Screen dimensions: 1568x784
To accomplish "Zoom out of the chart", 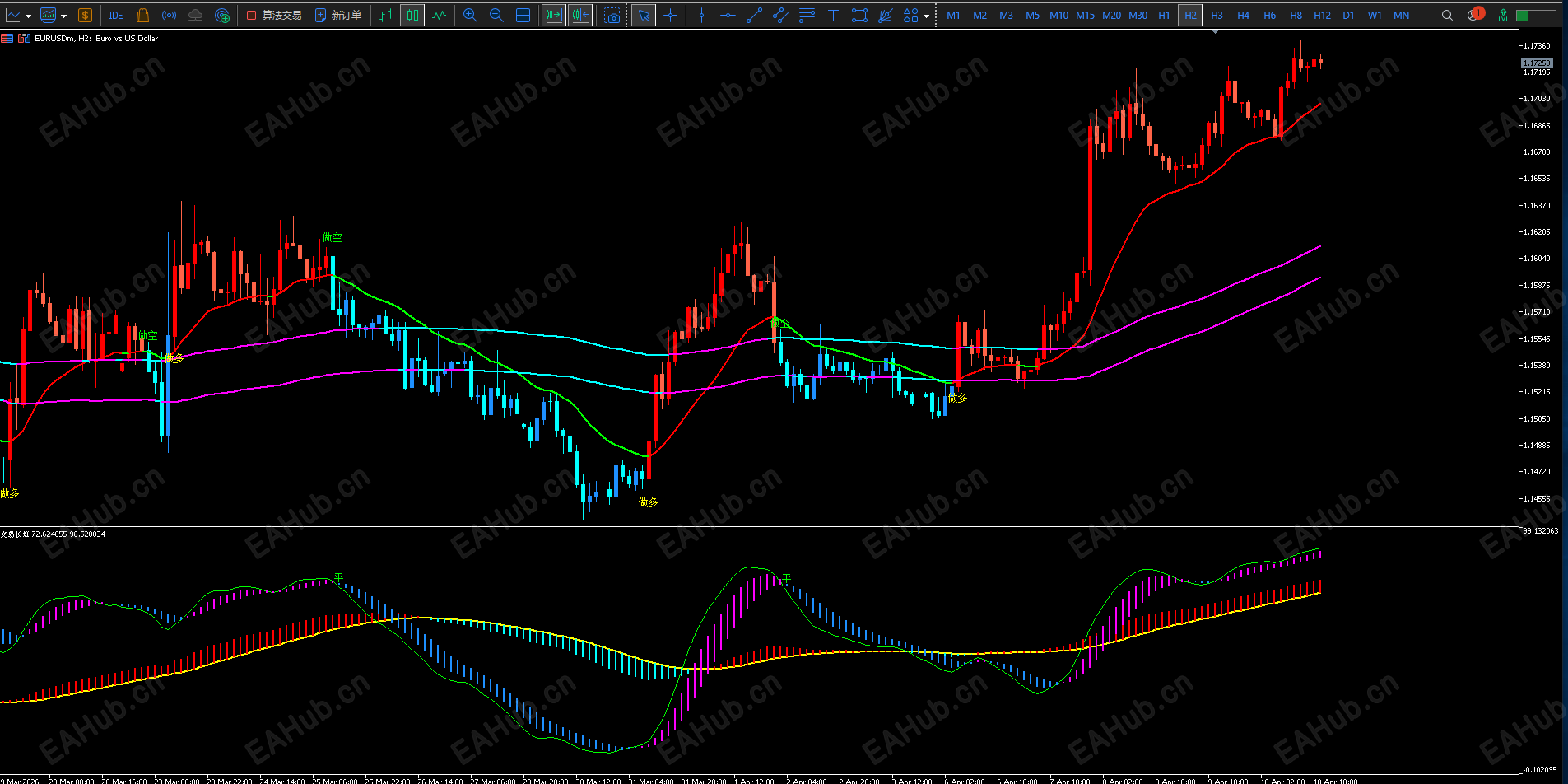I will [496, 15].
